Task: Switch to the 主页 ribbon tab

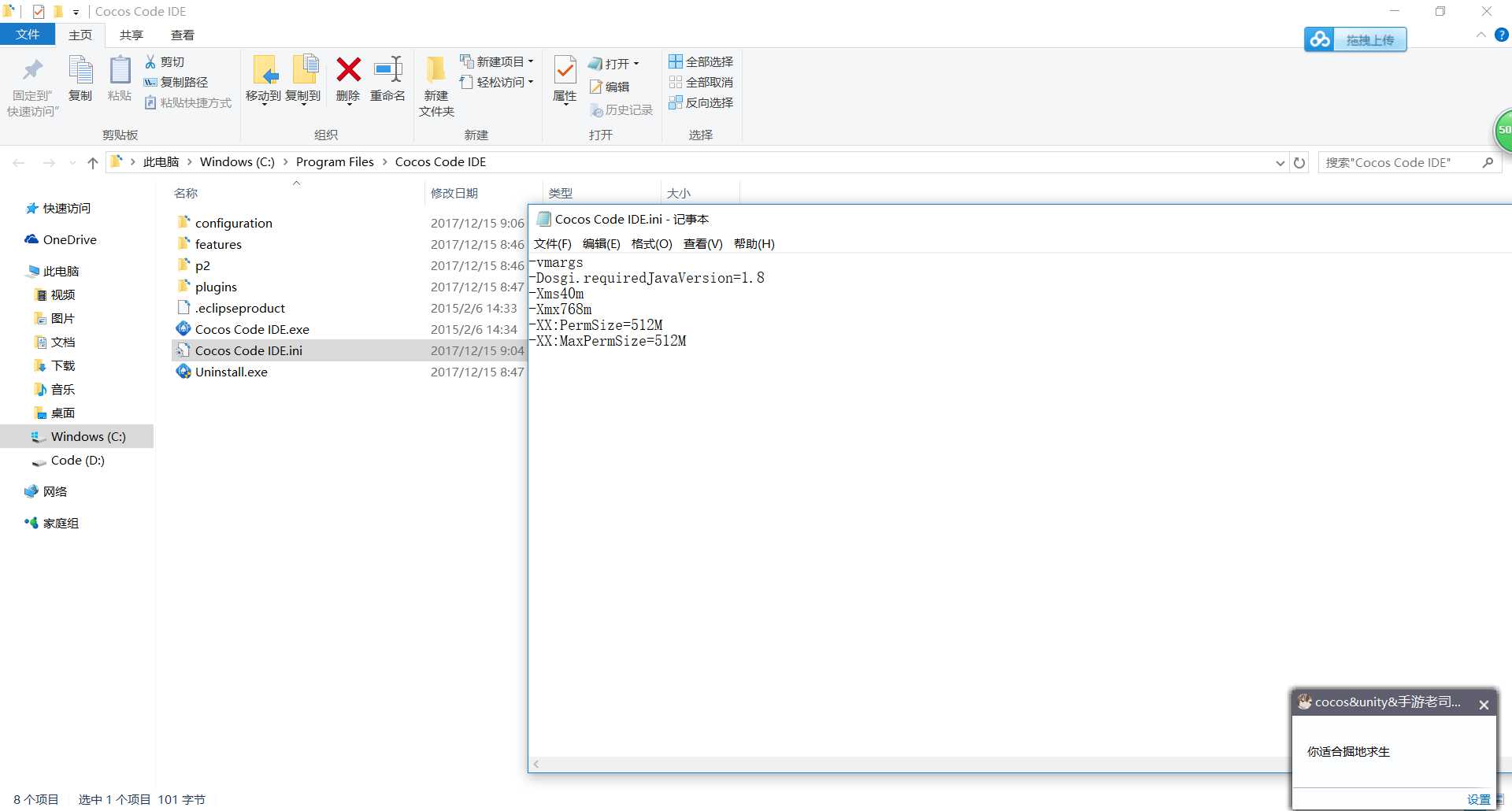Action: click(80, 35)
